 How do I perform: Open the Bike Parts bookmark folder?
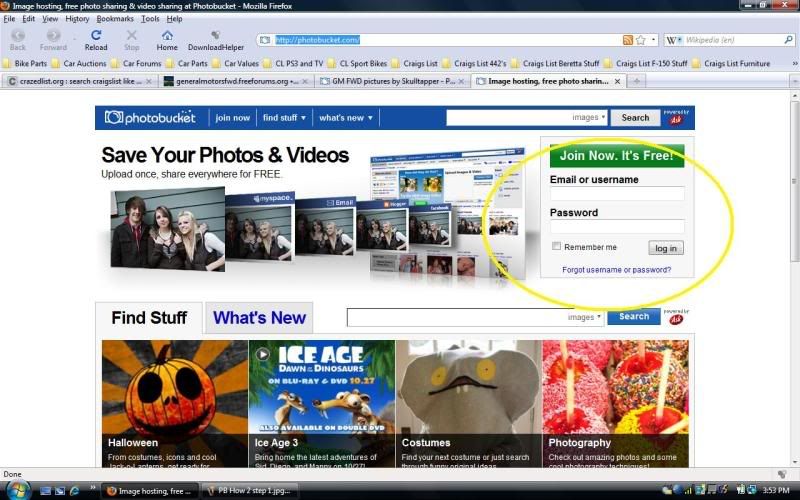pos(24,63)
